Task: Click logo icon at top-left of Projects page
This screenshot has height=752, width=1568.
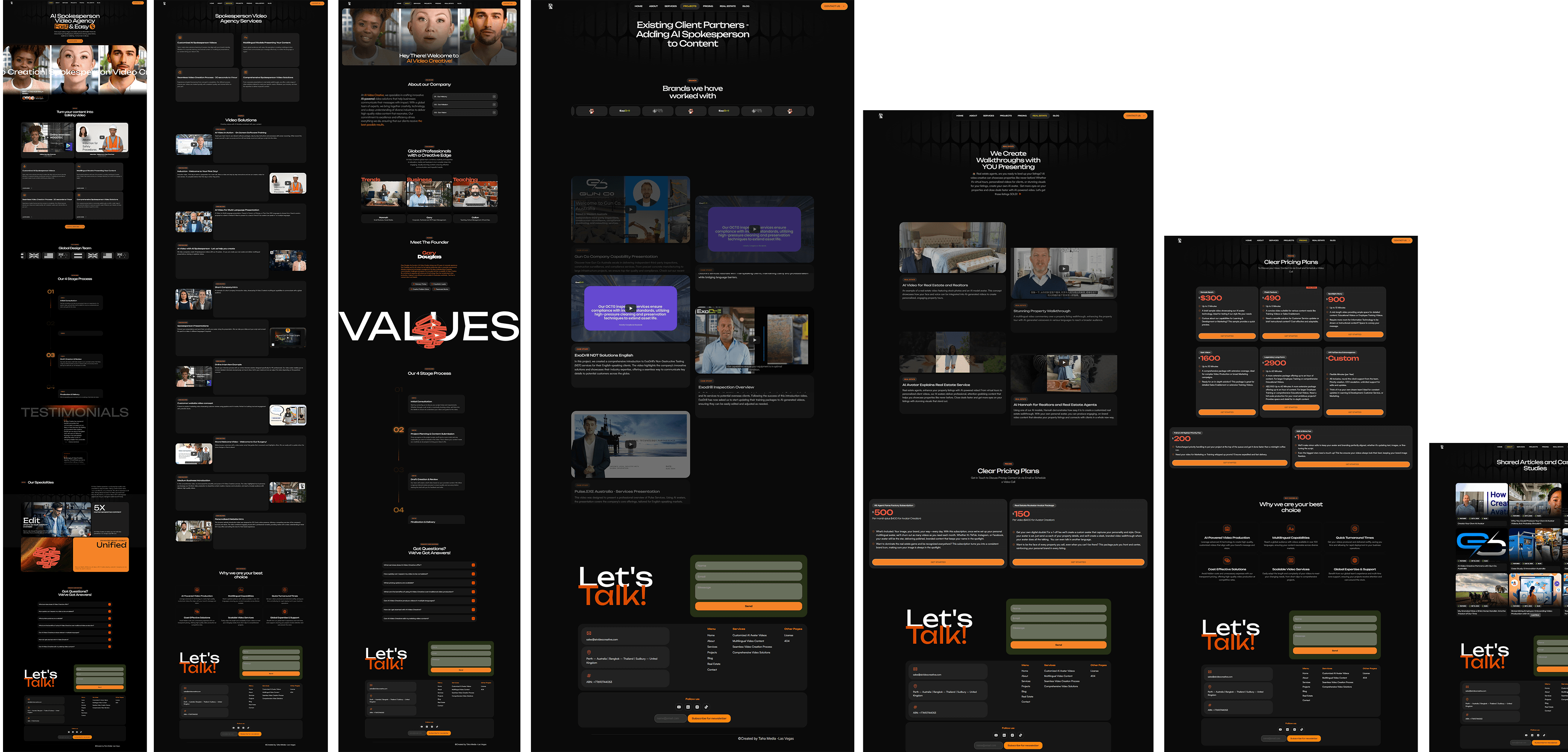Action: [550, 6]
